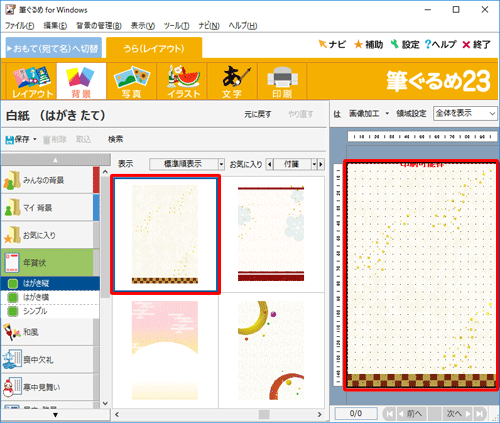The image size is (500, 423).
Task: Click thumbnail horizontal scrollbar right arrow
Action: pyautogui.click(x=319, y=415)
